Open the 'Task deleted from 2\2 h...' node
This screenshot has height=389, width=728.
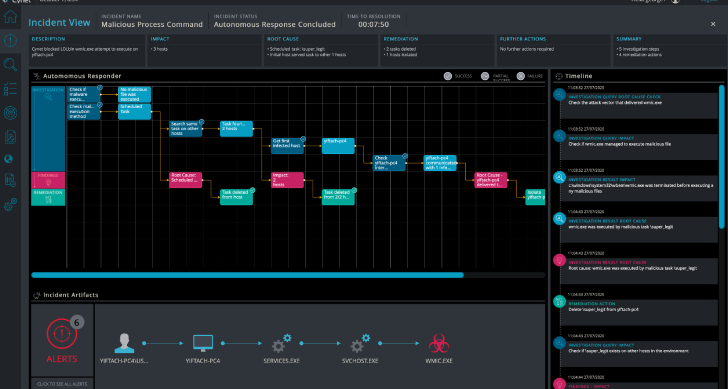coord(338,197)
